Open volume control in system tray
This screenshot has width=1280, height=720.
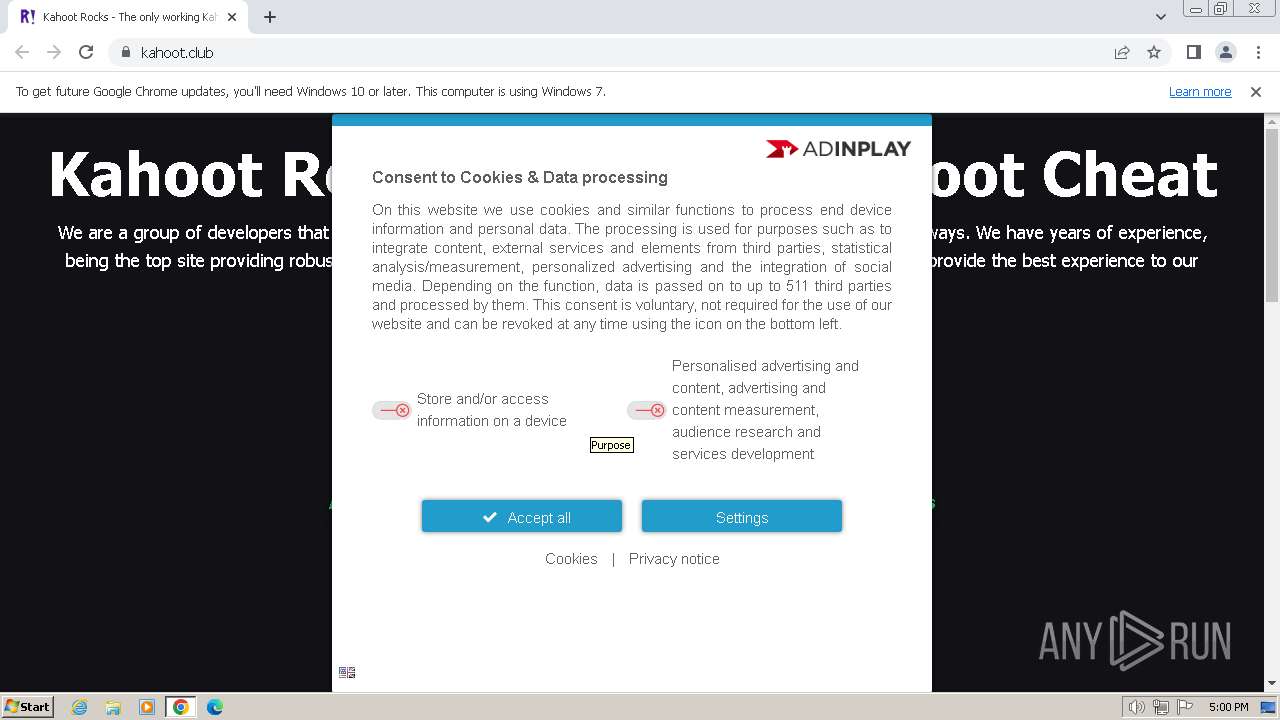(x=1137, y=707)
